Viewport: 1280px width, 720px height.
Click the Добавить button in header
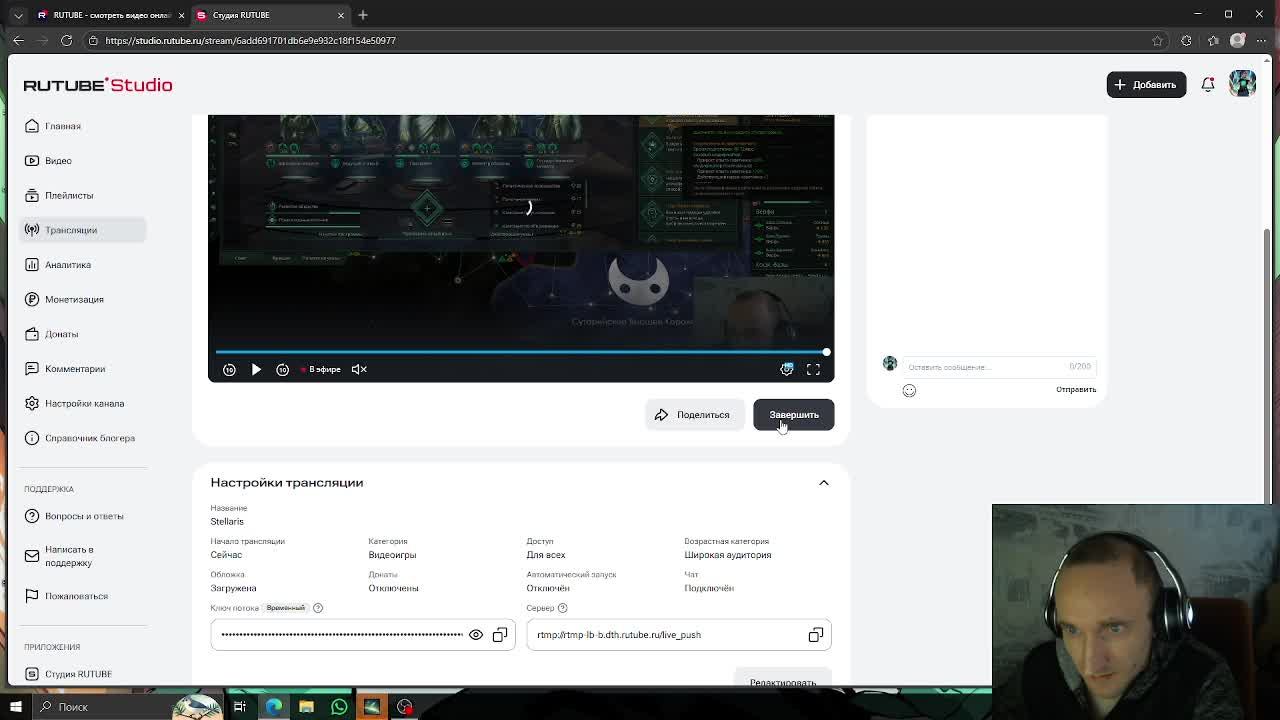(1146, 85)
